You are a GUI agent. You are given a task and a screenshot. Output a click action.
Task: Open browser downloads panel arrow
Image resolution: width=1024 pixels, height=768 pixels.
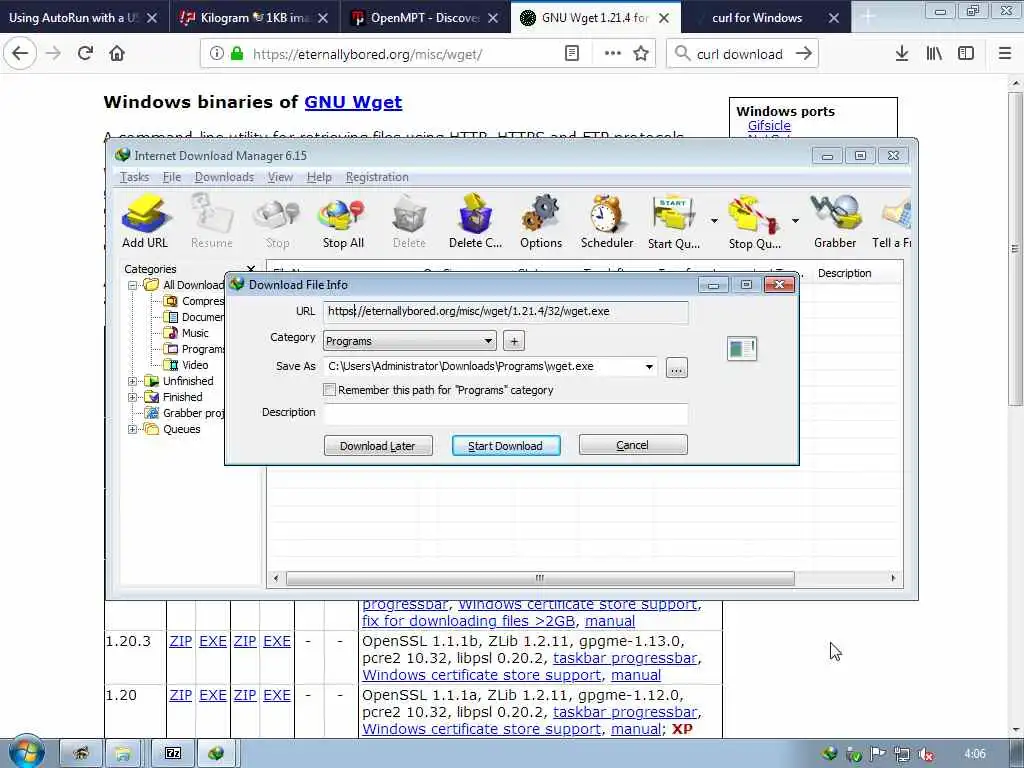[901, 54]
